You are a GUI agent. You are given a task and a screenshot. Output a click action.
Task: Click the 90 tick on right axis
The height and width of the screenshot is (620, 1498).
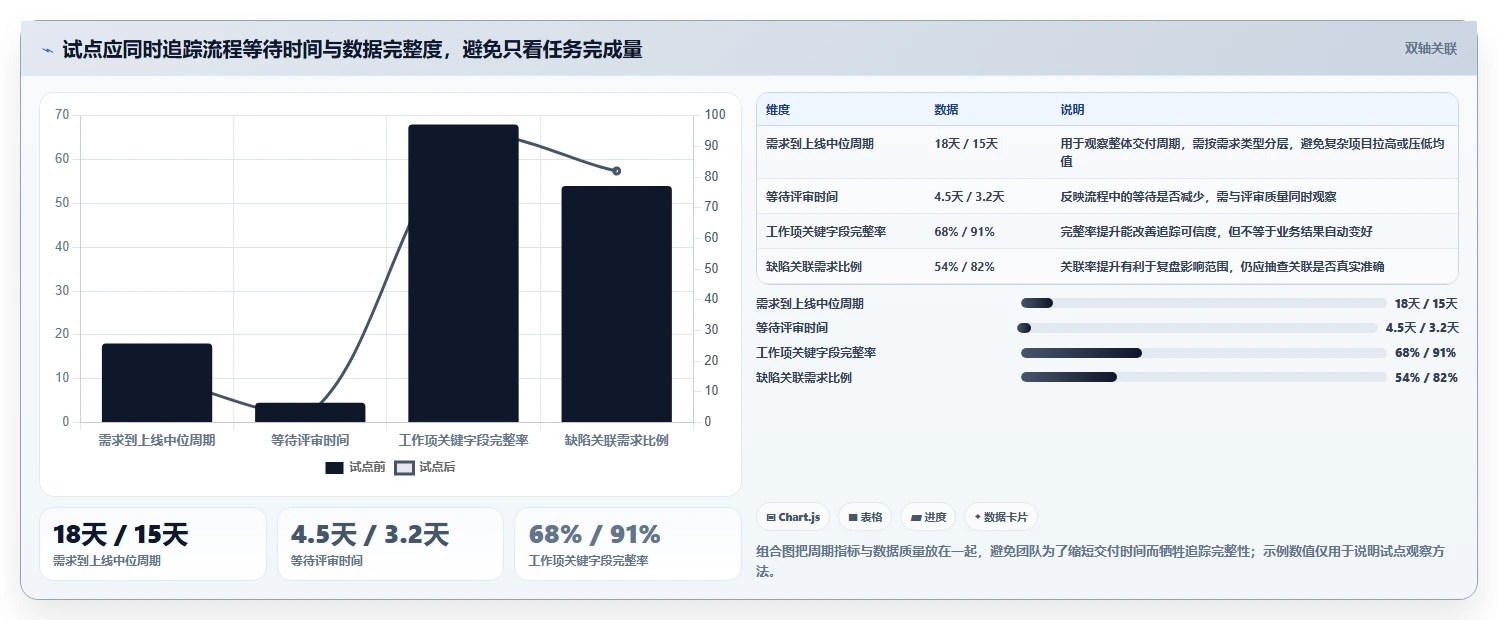711,146
